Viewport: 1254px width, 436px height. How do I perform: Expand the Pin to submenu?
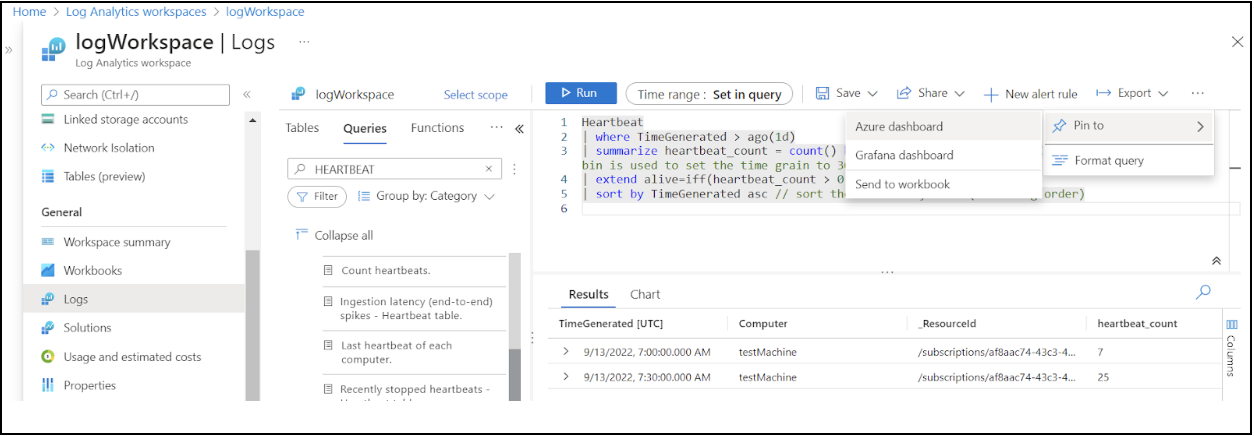(x=1129, y=126)
